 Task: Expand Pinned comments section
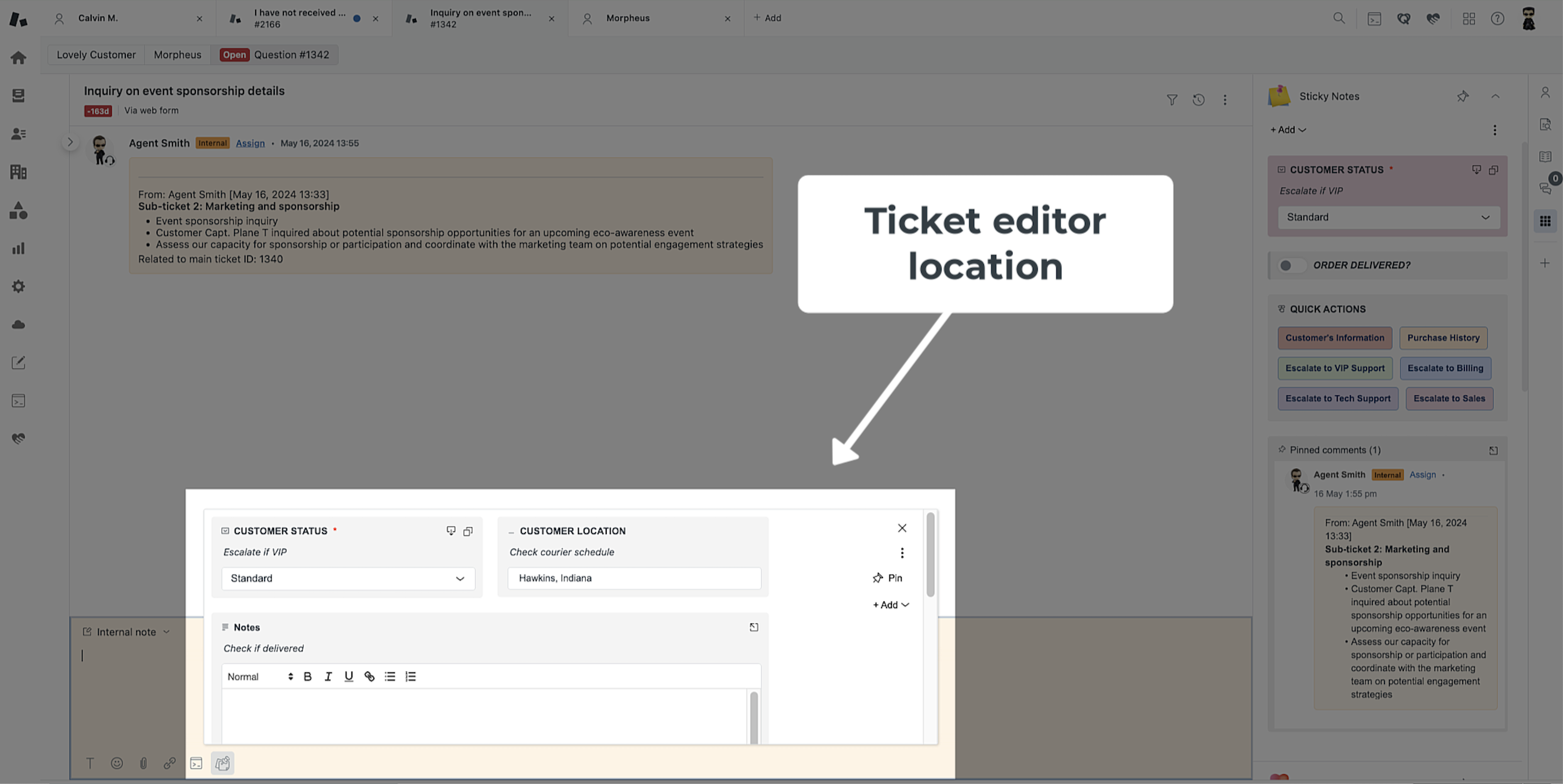point(1493,450)
